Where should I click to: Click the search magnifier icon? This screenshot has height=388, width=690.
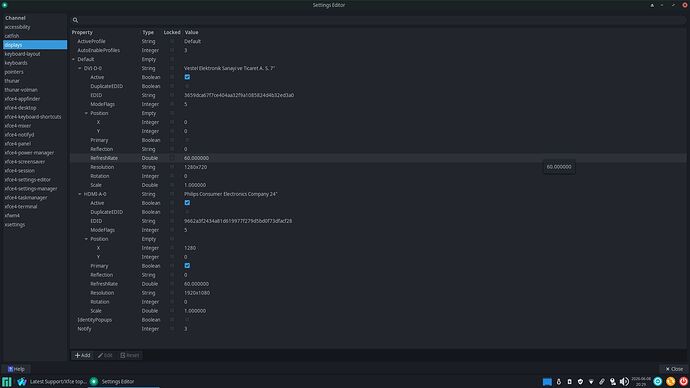pos(75,20)
